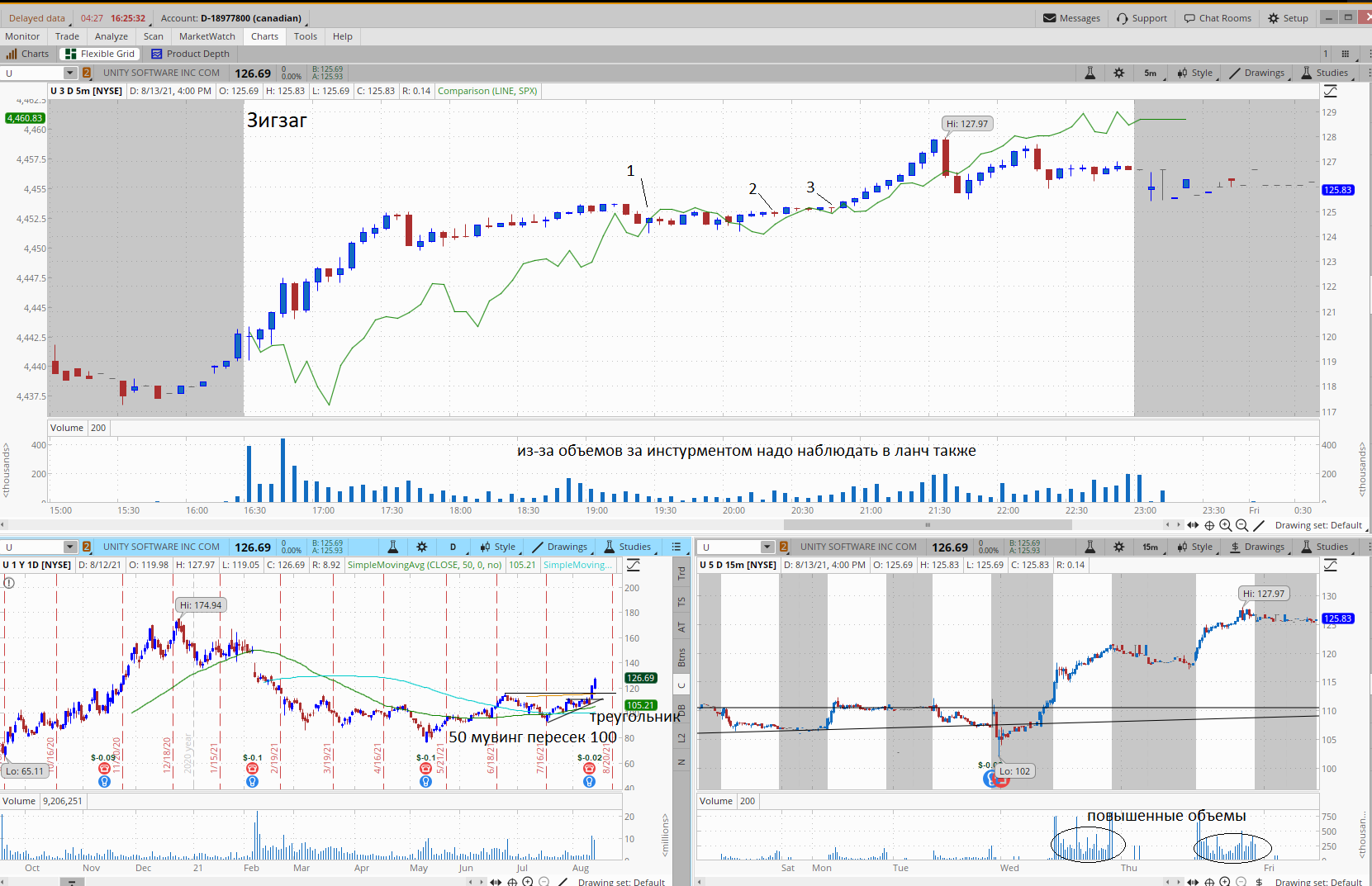Open the Btns side tab
1372x886 pixels.
(682, 657)
